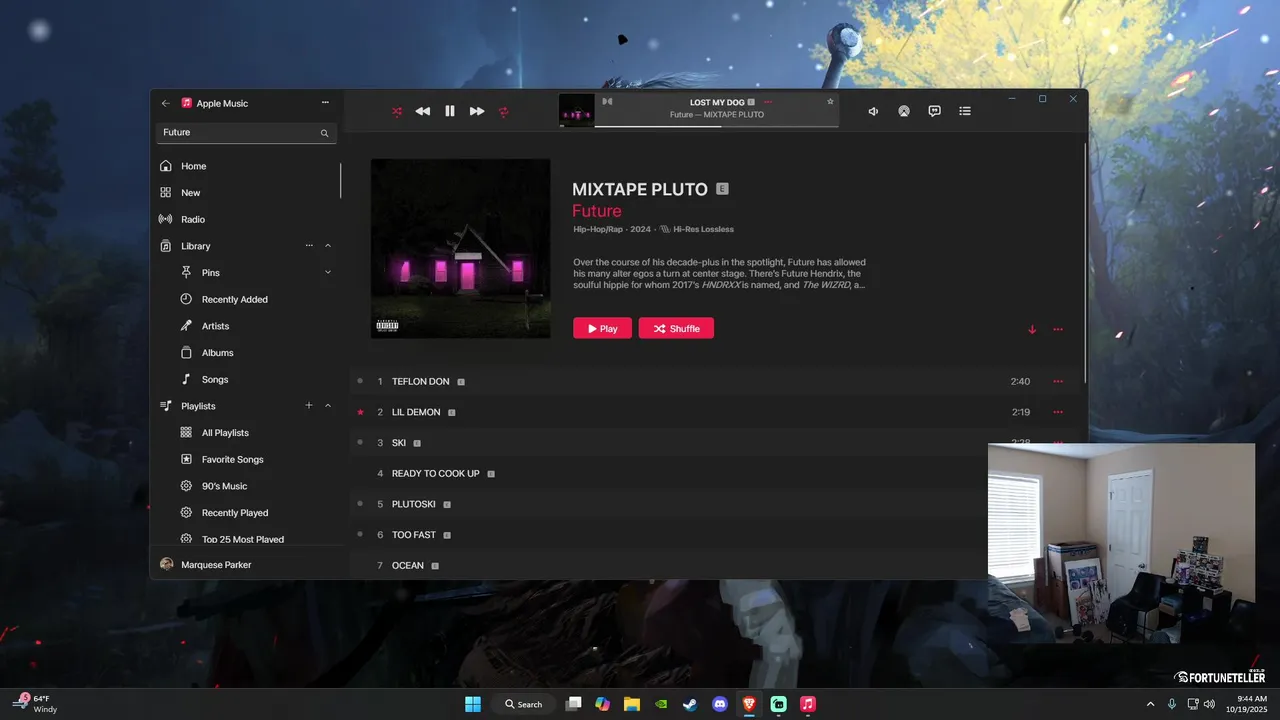
Task: Open Library section
Action: 195,246
